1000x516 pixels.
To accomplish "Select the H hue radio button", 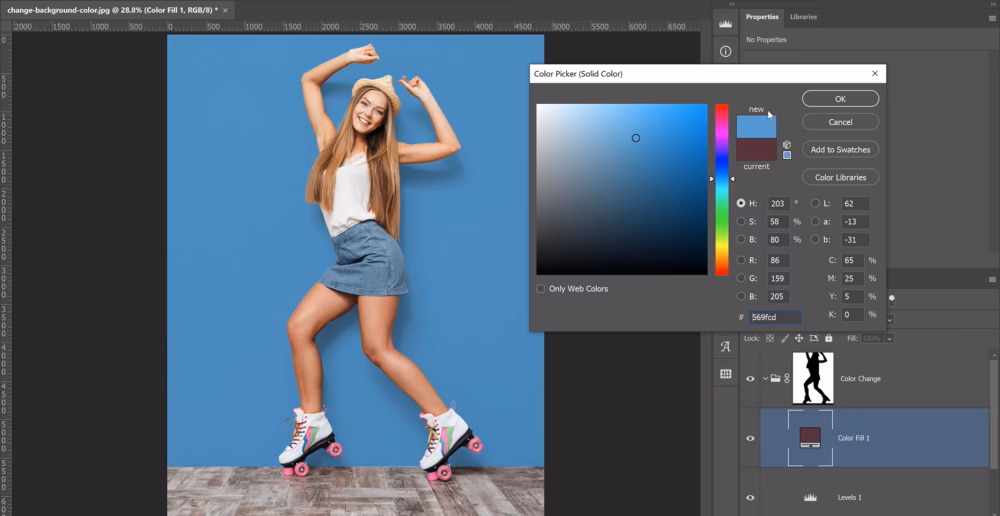I will [x=741, y=203].
